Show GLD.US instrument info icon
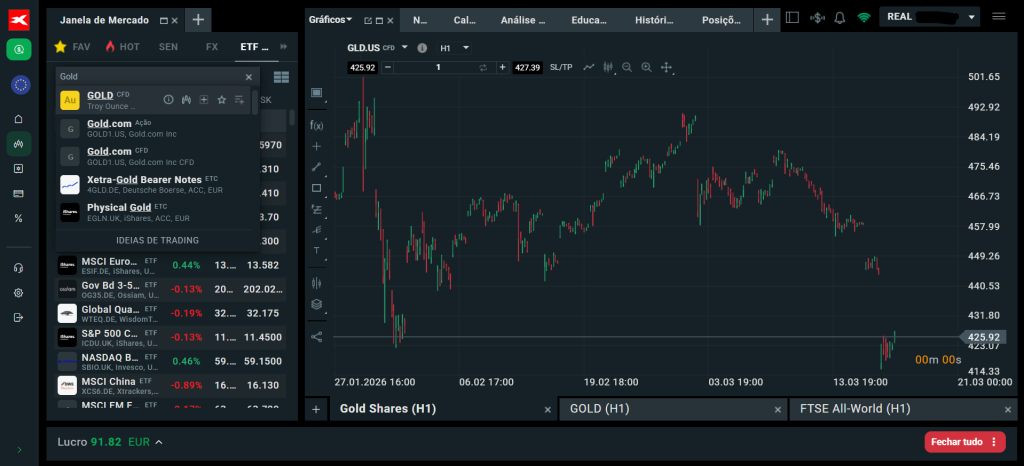The image size is (1024, 466). click(422, 48)
